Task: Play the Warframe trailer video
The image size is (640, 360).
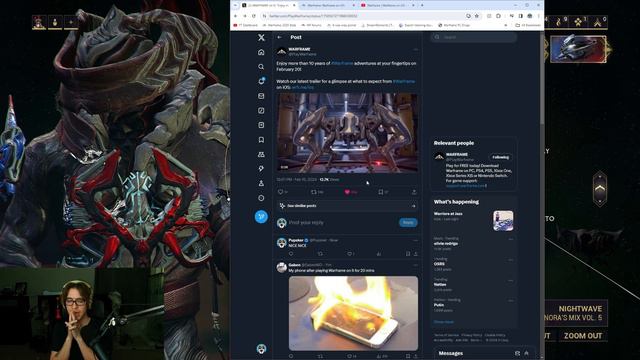Action: 347,133
